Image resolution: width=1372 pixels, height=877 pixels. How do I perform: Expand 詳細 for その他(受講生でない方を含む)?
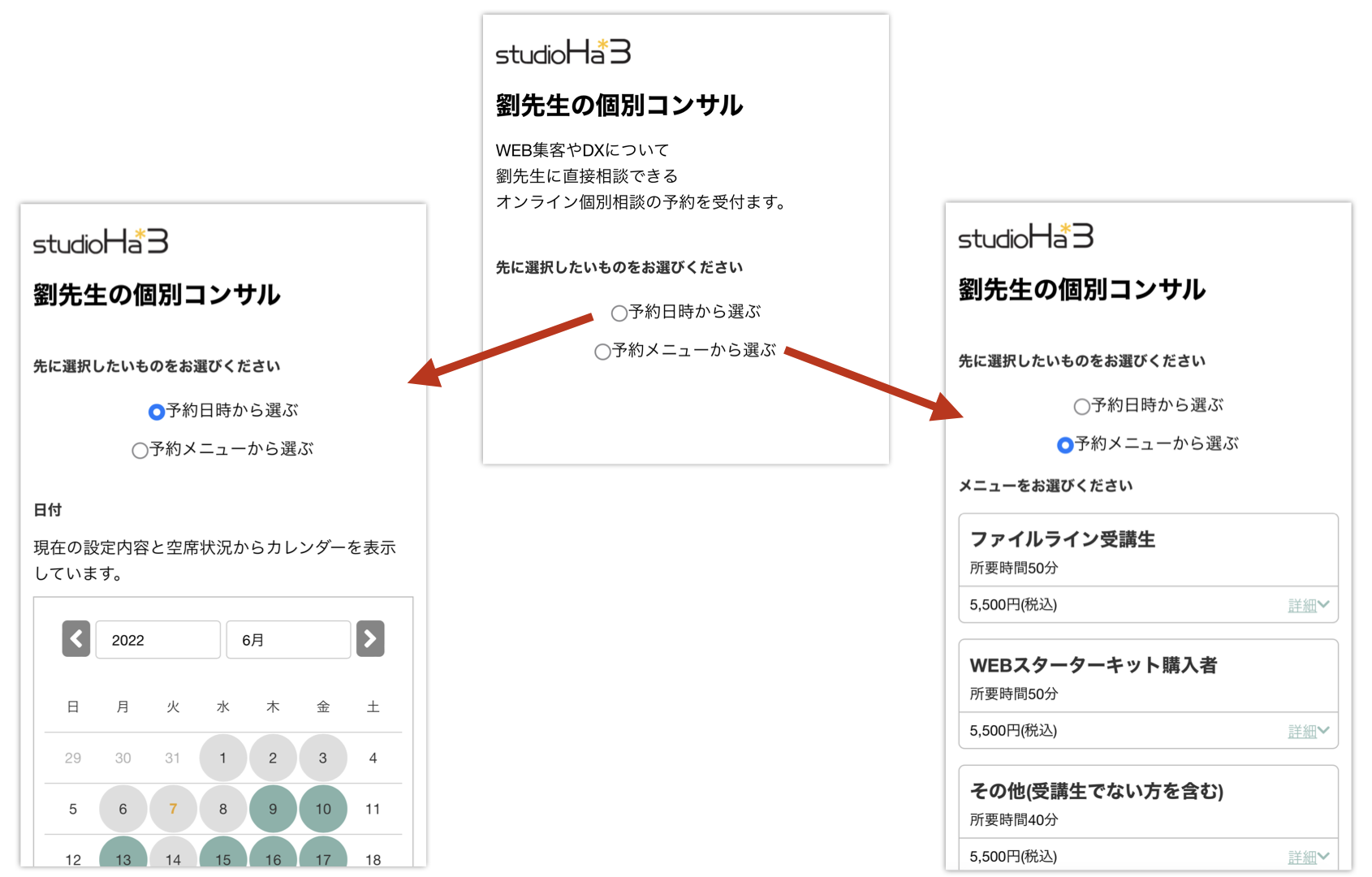[1309, 857]
